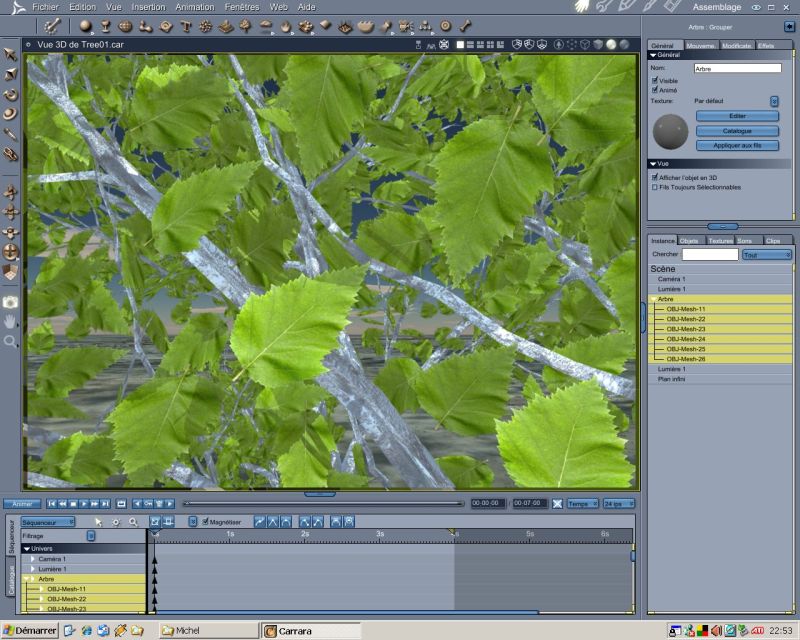Screen dimensions: 800x640
Task: Click the animation time scrubber slider
Action: click(323, 504)
